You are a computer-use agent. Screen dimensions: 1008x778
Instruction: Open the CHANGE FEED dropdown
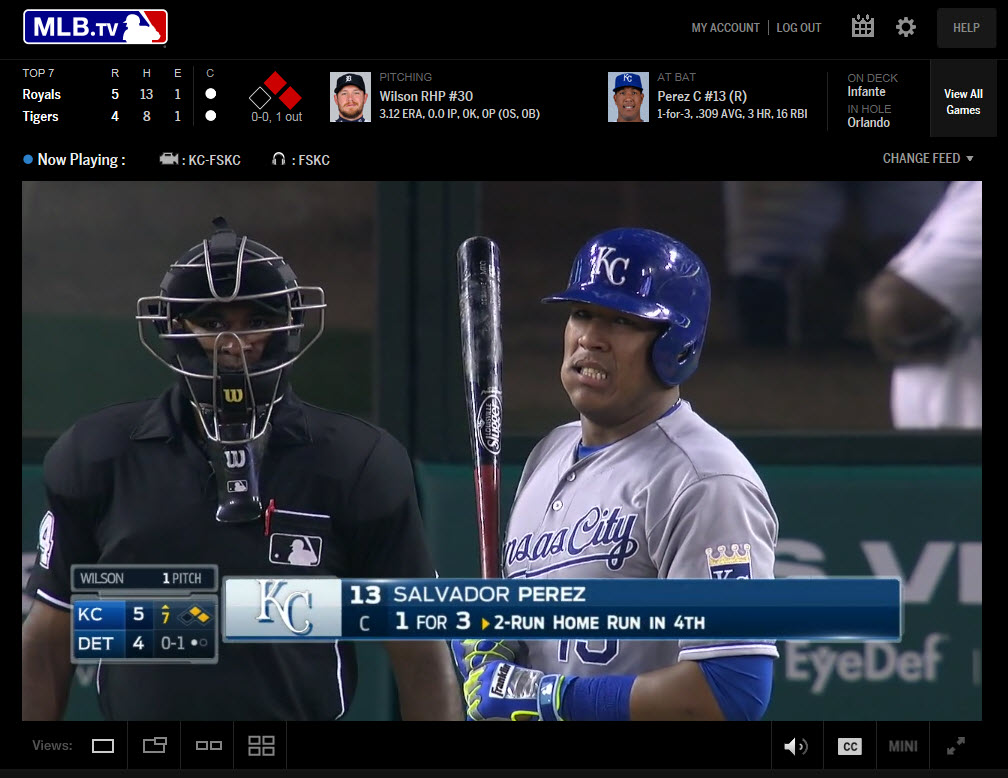pos(928,158)
